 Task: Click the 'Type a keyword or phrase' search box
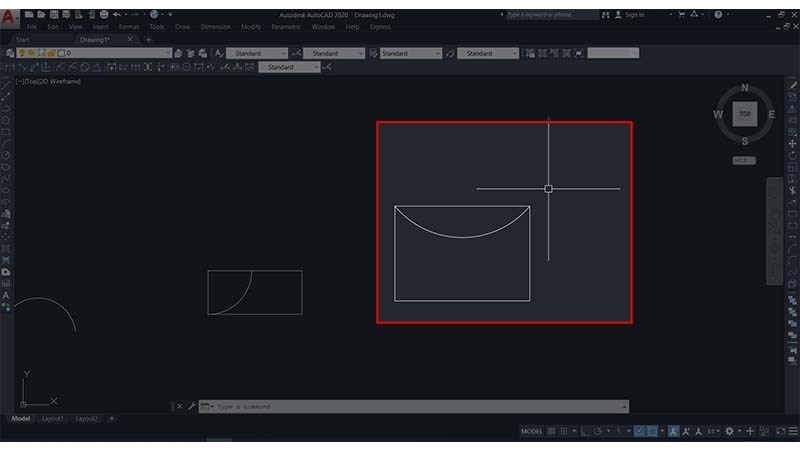coord(552,15)
